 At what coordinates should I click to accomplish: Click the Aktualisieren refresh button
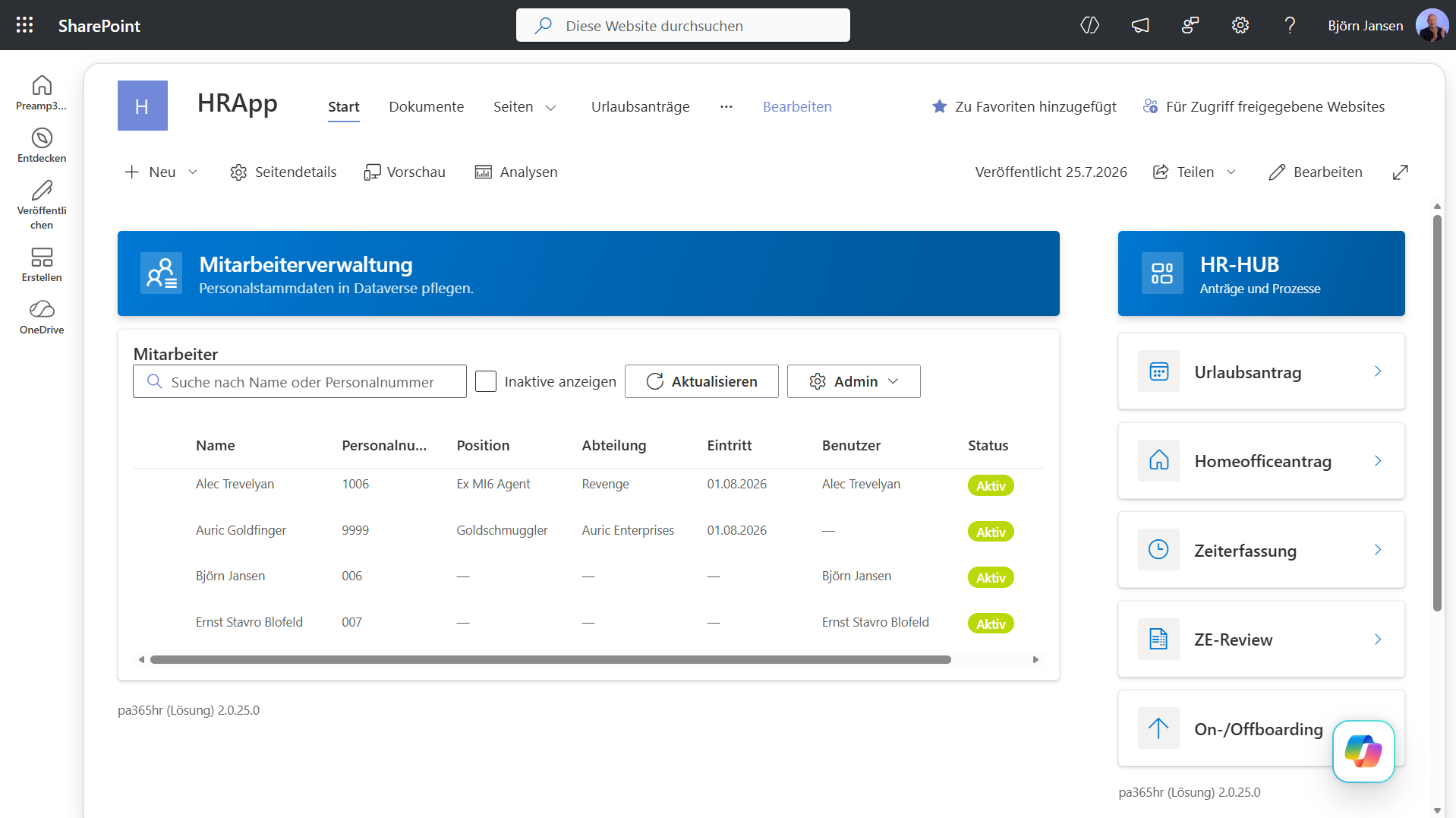point(701,381)
